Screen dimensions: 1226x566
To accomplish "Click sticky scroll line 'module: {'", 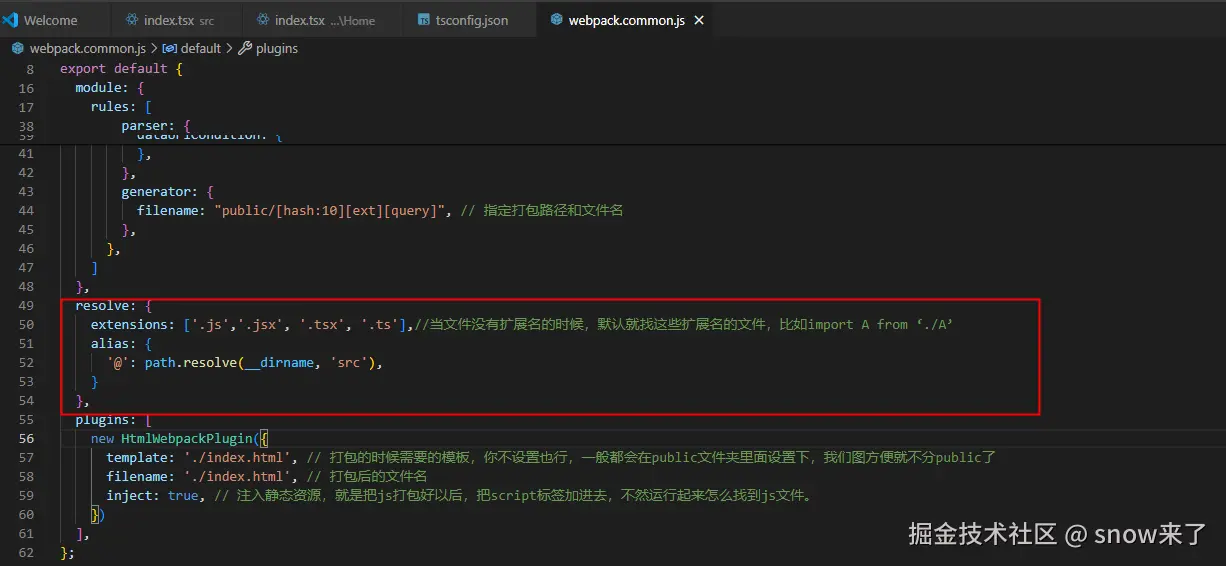I will (x=110, y=88).
